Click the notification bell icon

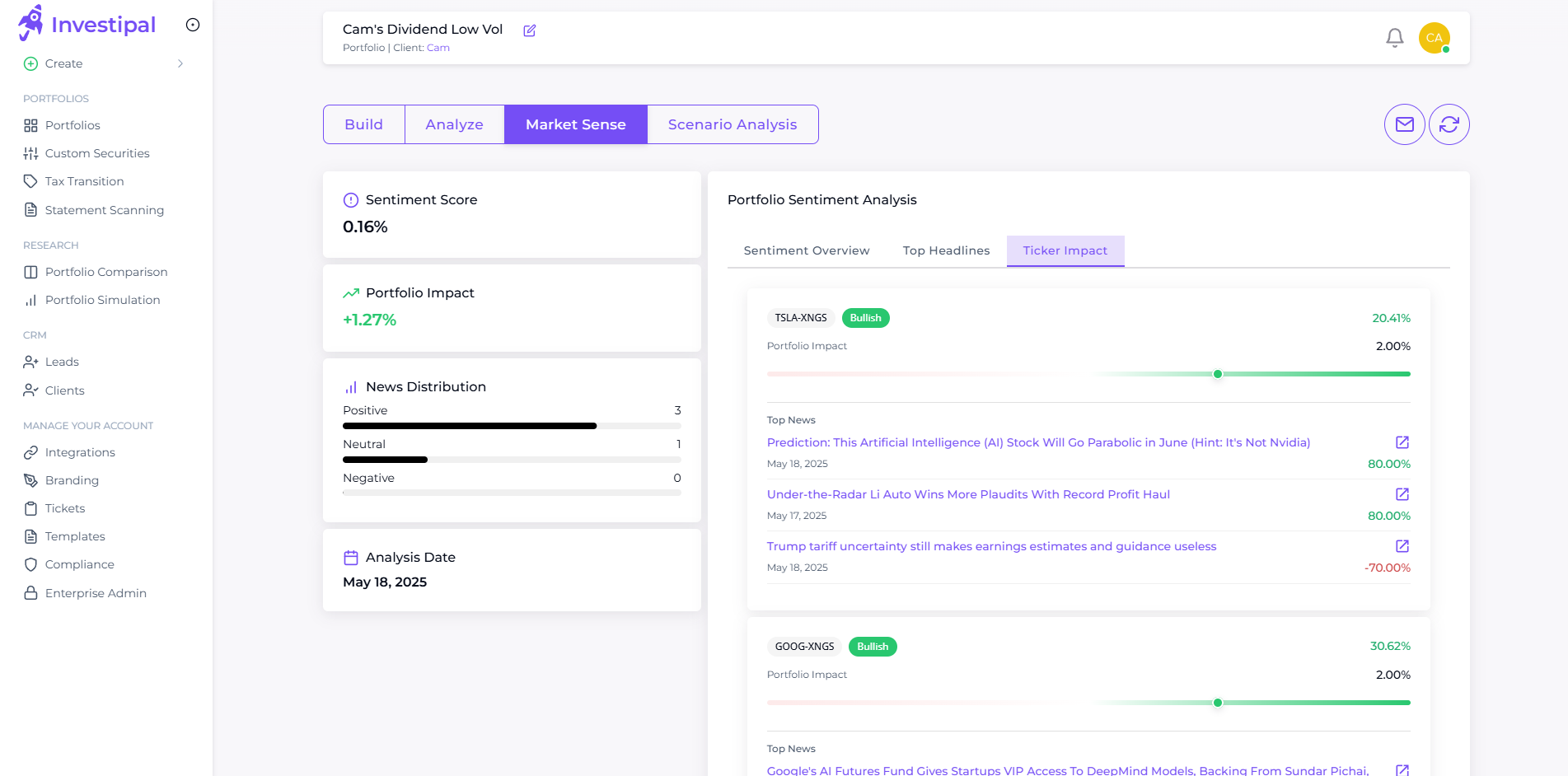click(x=1394, y=38)
